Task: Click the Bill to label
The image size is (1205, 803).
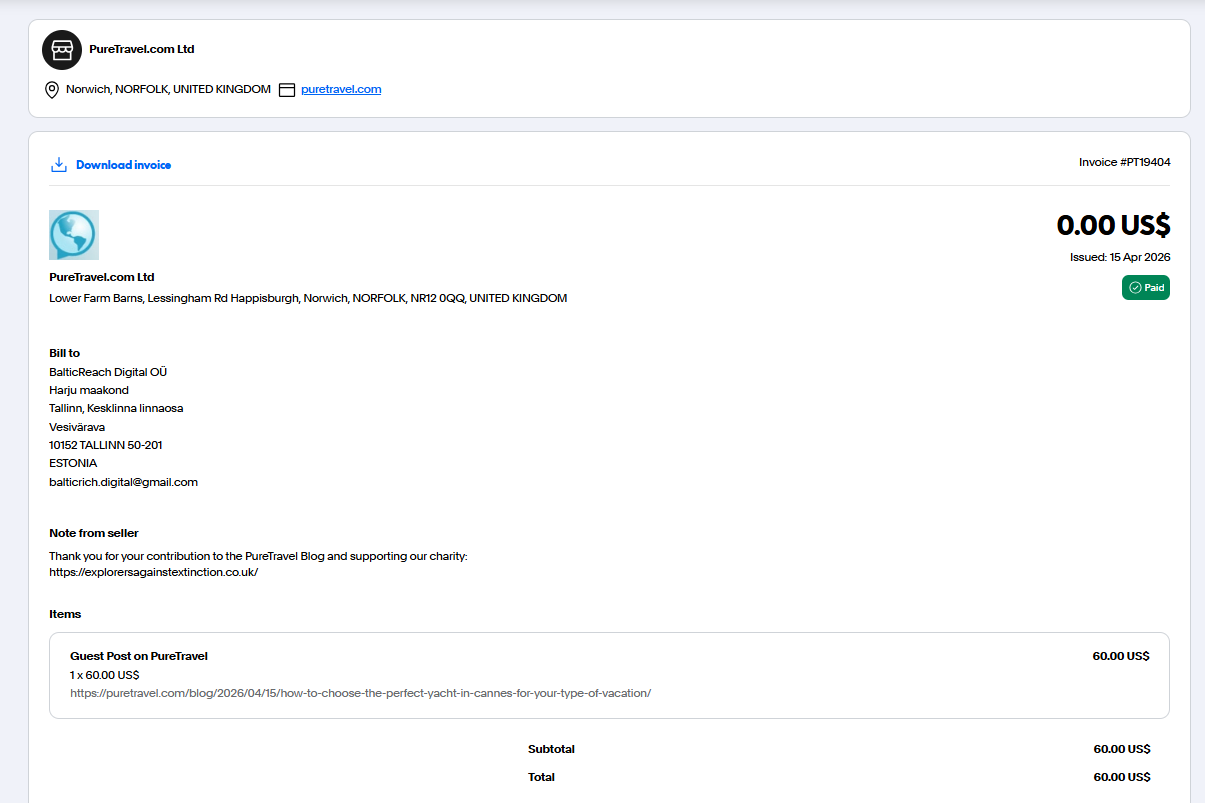Action: coord(65,353)
